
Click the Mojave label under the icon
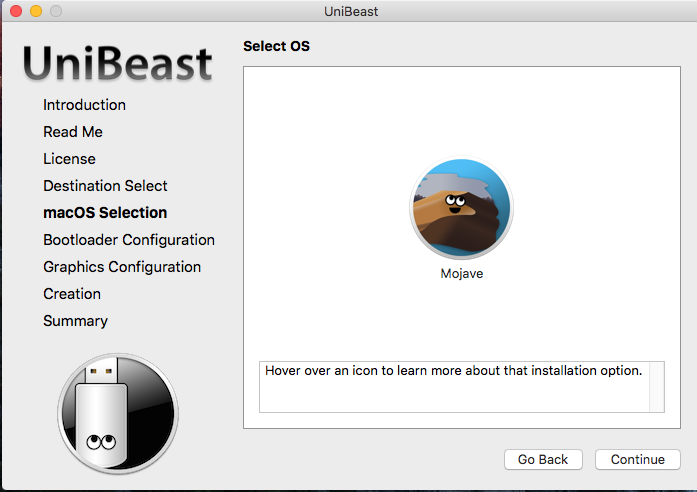coord(461,273)
